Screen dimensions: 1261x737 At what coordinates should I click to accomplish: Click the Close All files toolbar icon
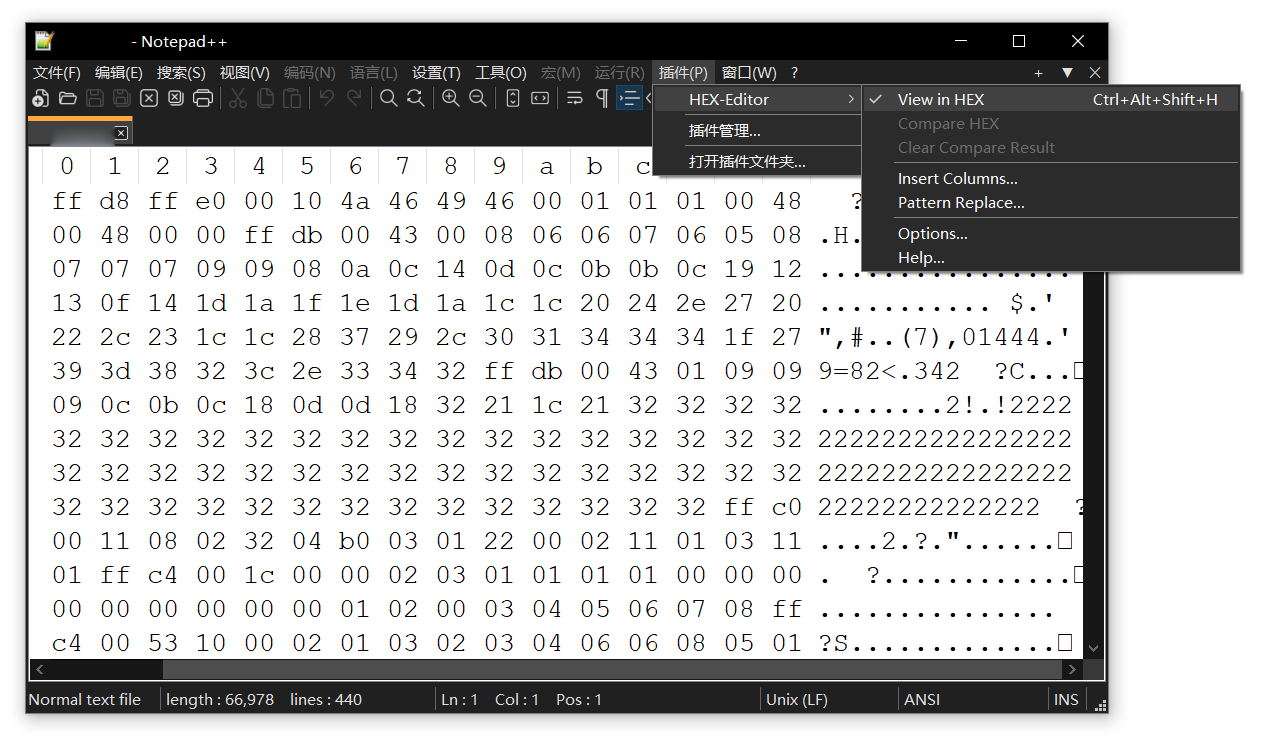[176, 98]
